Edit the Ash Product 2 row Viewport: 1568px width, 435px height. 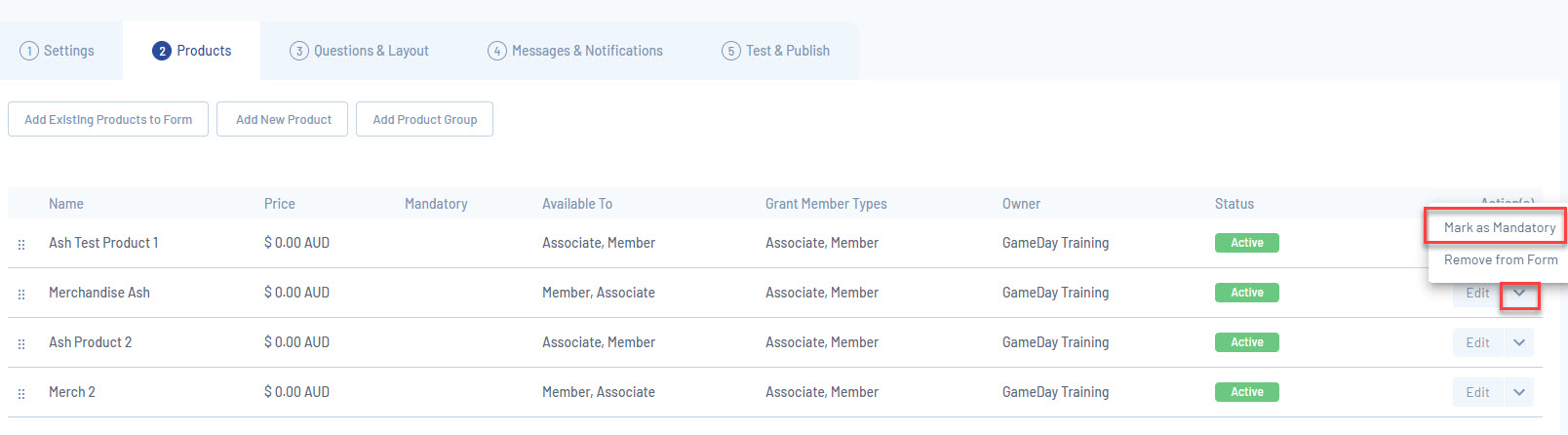tap(1477, 342)
